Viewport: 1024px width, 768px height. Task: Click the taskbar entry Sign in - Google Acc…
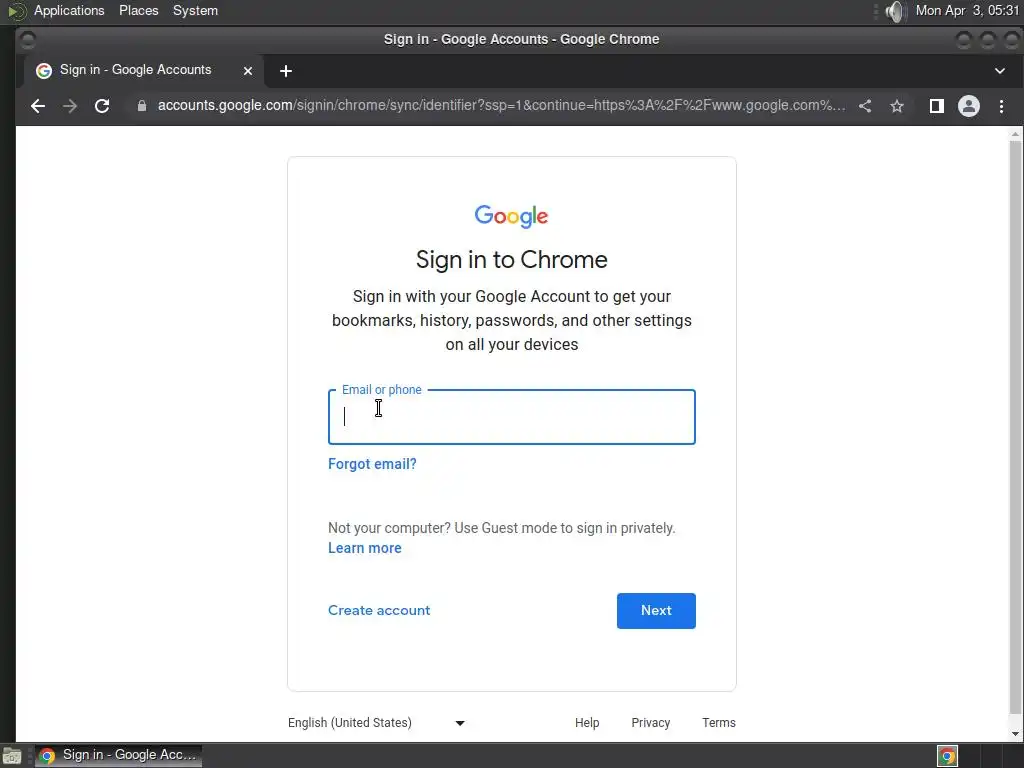click(118, 756)
